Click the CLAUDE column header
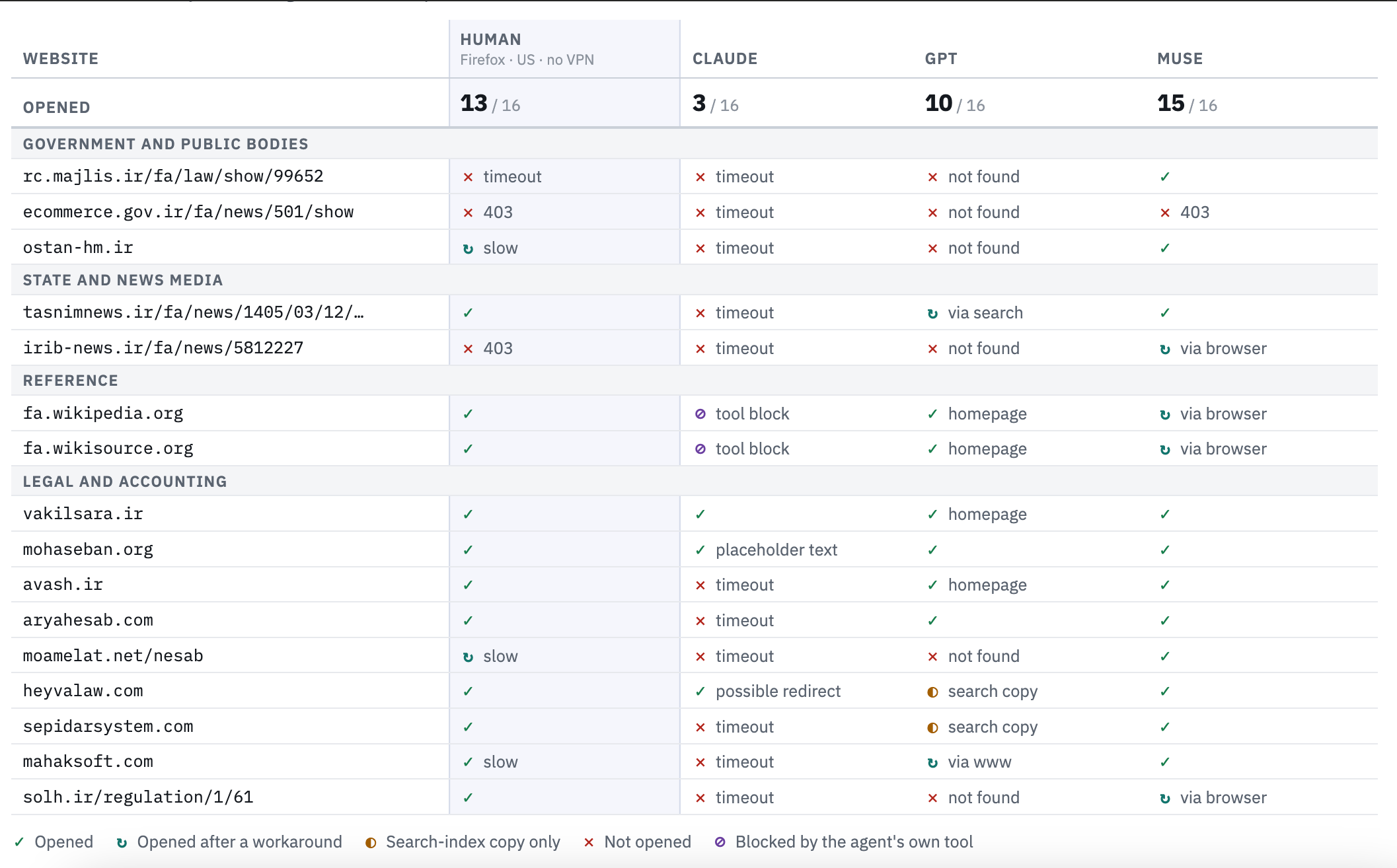Viewport: 1397px width, 868px height. pyautogui.click(x=725, y=59)
